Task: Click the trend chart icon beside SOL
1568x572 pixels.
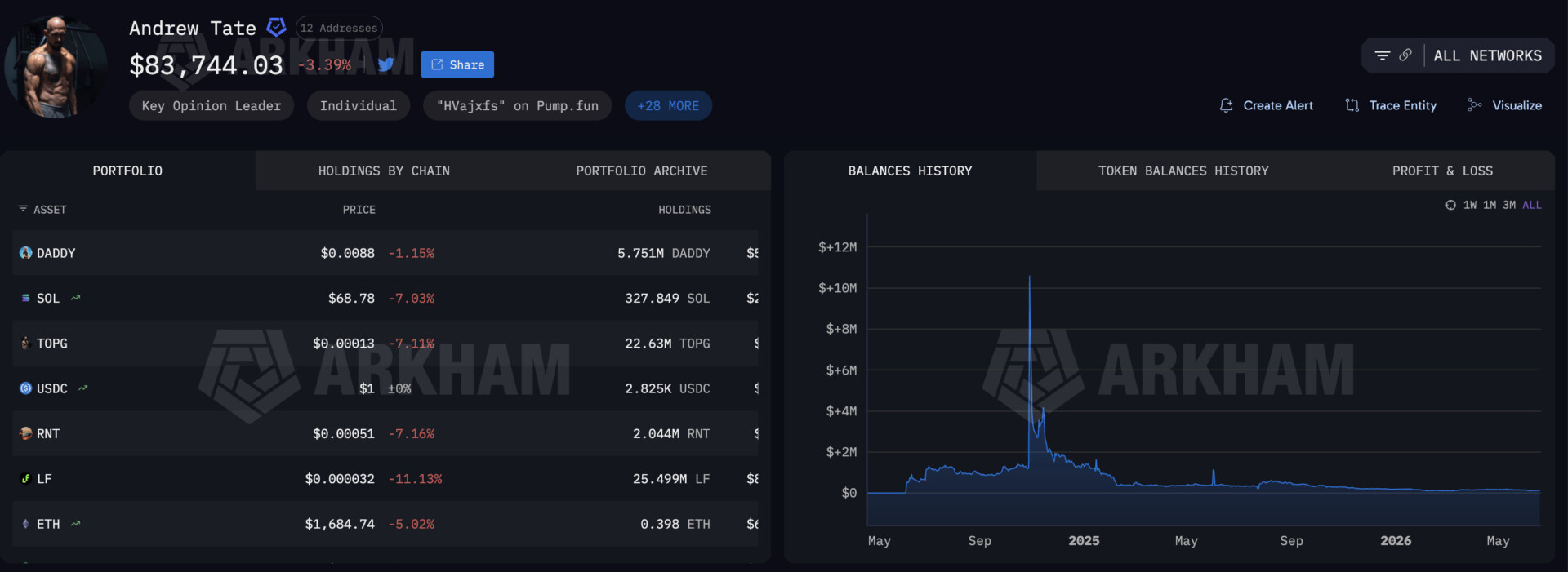Action: [x=76, y=298]
